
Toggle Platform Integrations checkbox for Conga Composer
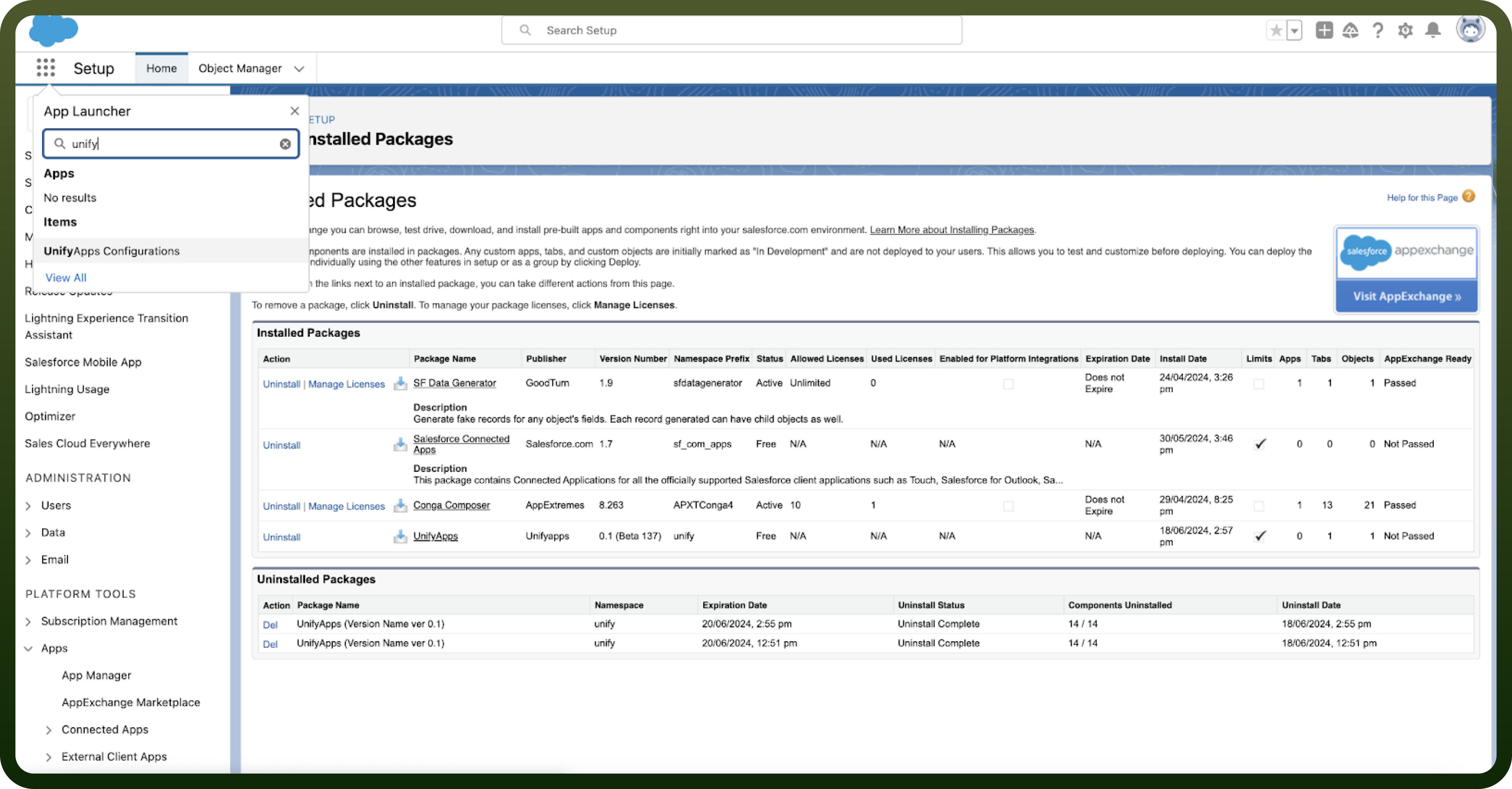1008,506
